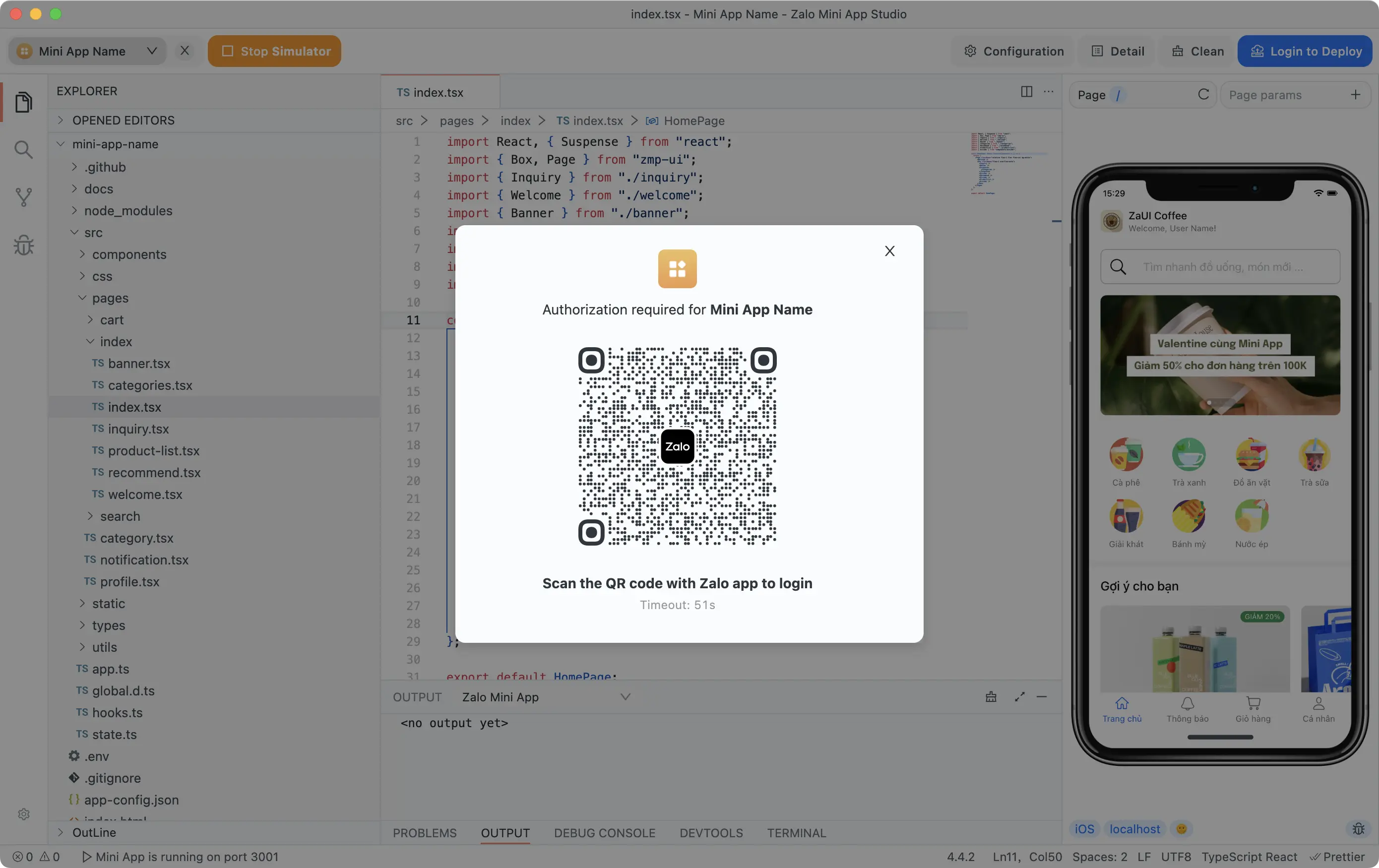
Task: Expand the pages folder in explorer
Action: 109,297
